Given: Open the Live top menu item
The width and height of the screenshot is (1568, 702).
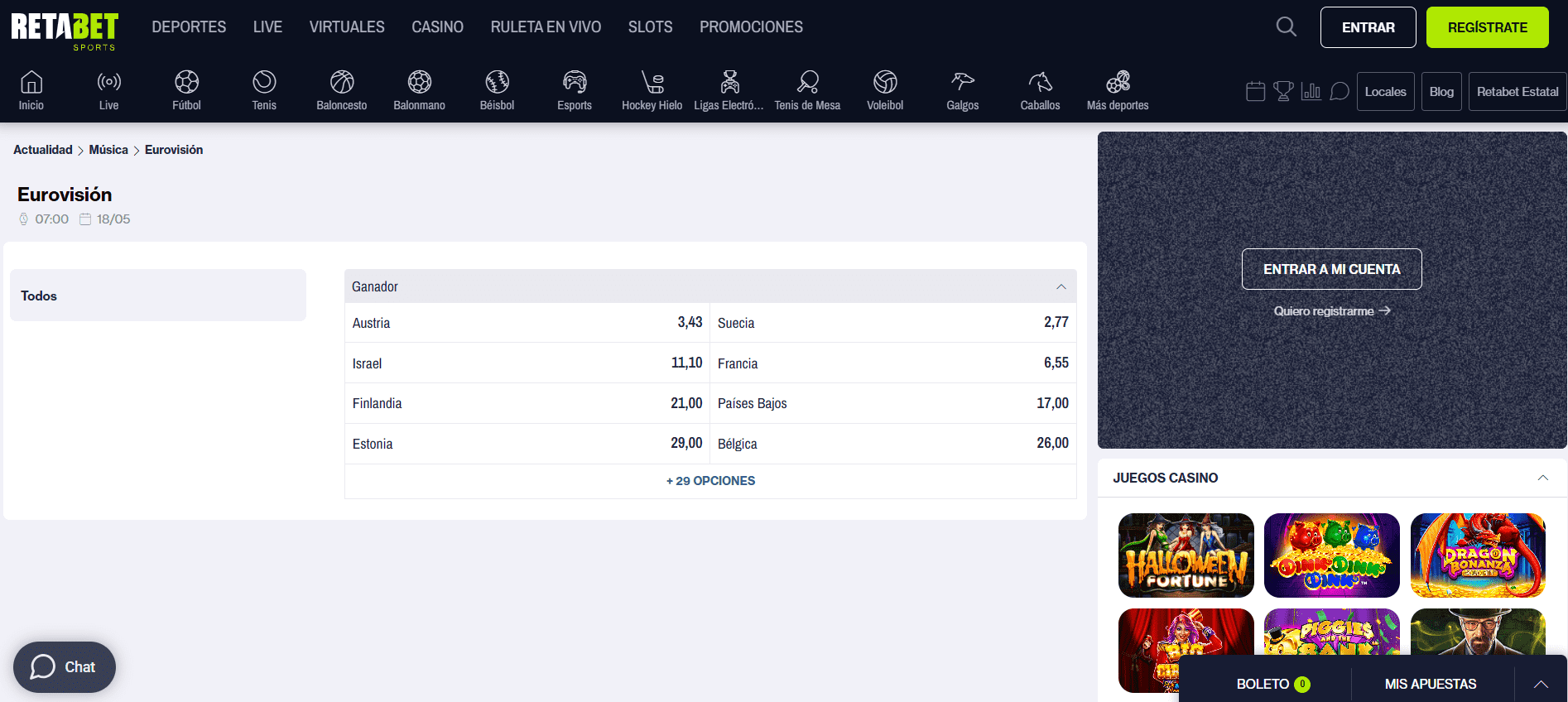Looking at the screenshot, I should tap(267, 27).
